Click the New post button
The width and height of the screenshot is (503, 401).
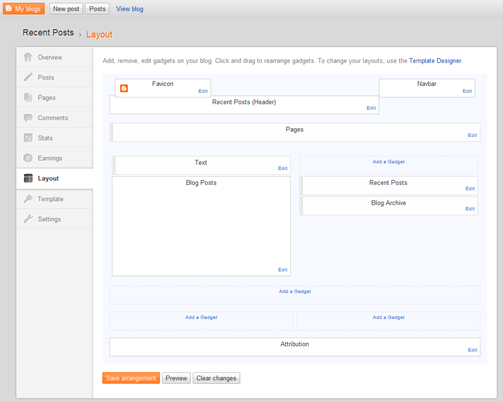[x=66, y=9]
